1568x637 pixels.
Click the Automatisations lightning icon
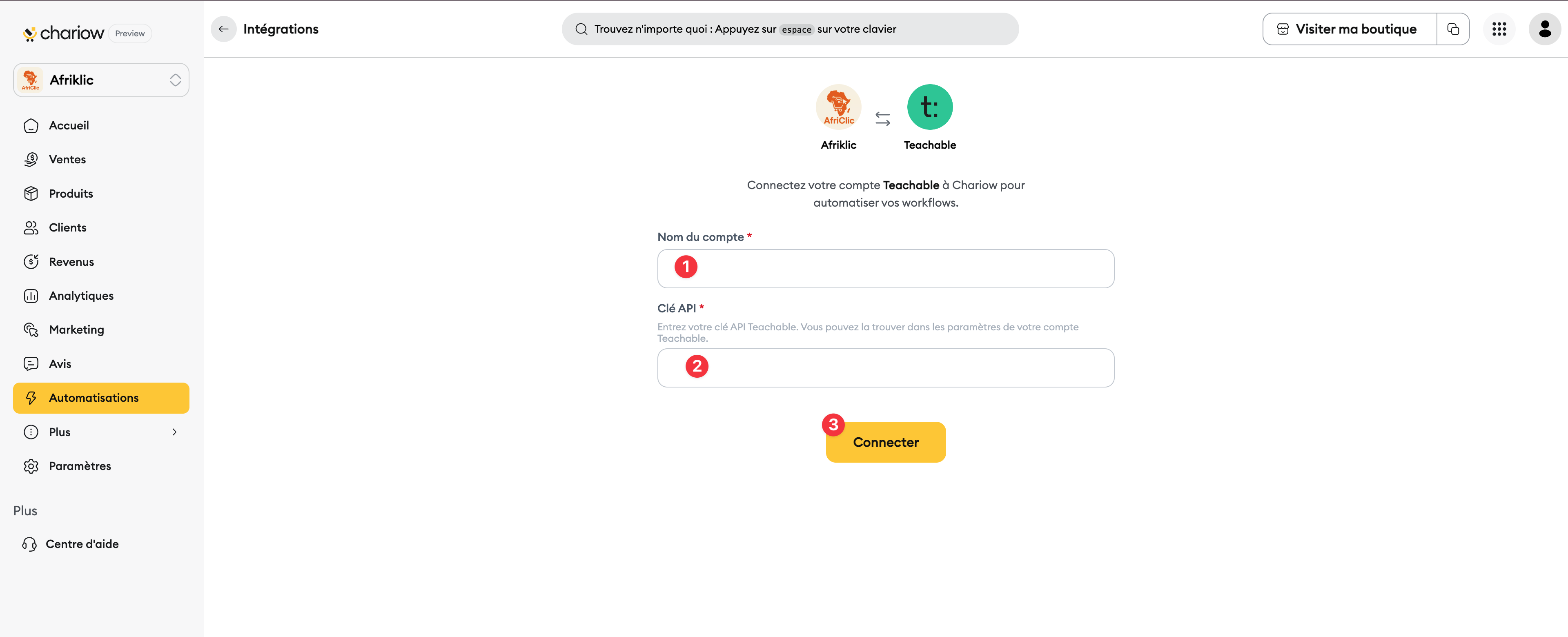[x=31, y=398]
